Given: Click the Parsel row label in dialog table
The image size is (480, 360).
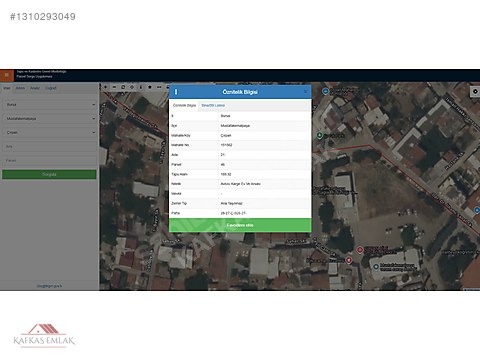Looking at the screenshot, I should click(176, 165).
